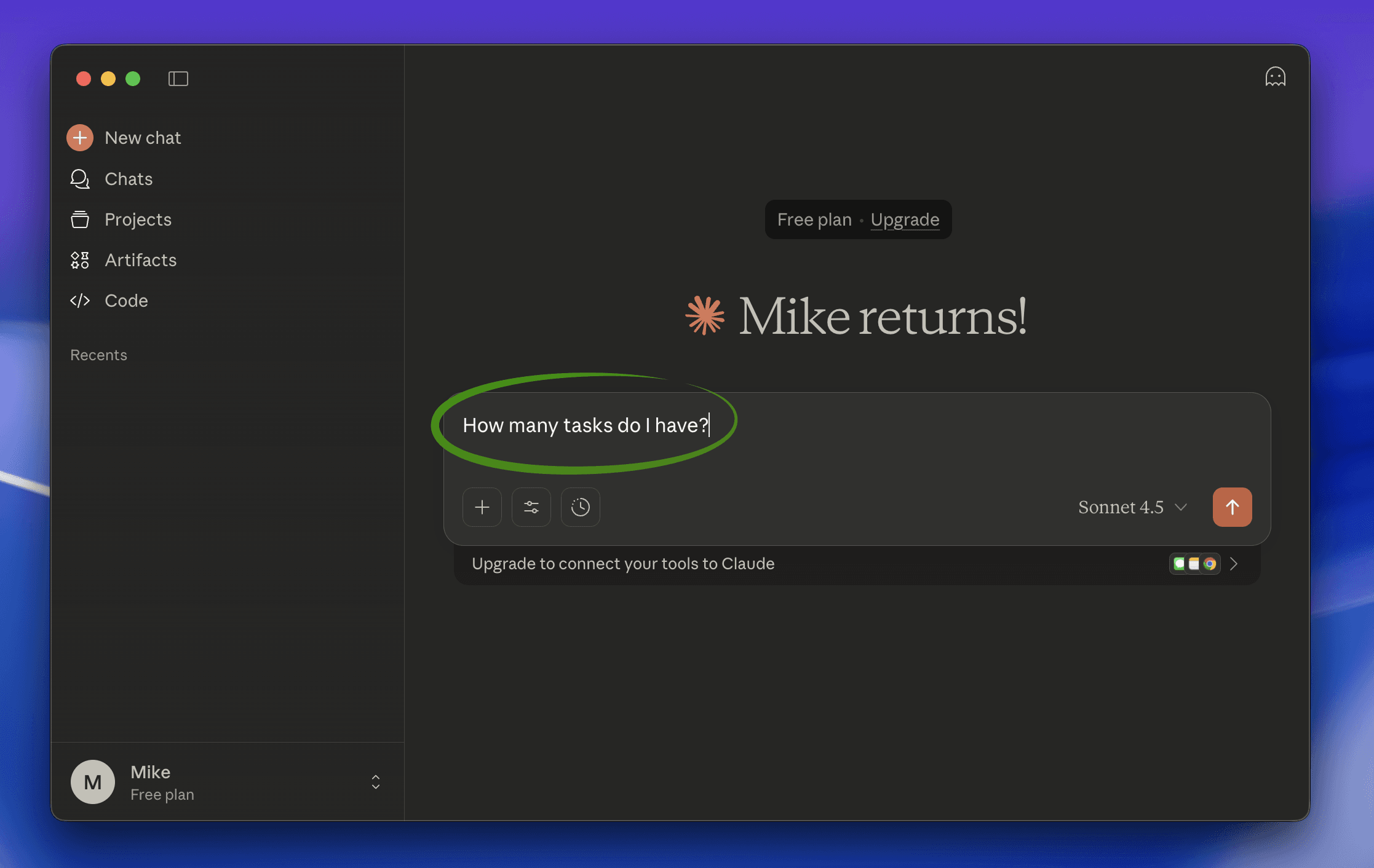Toggle the sidebar panel icon
This screenshot has height=868, width=1374.
[178, 79]
